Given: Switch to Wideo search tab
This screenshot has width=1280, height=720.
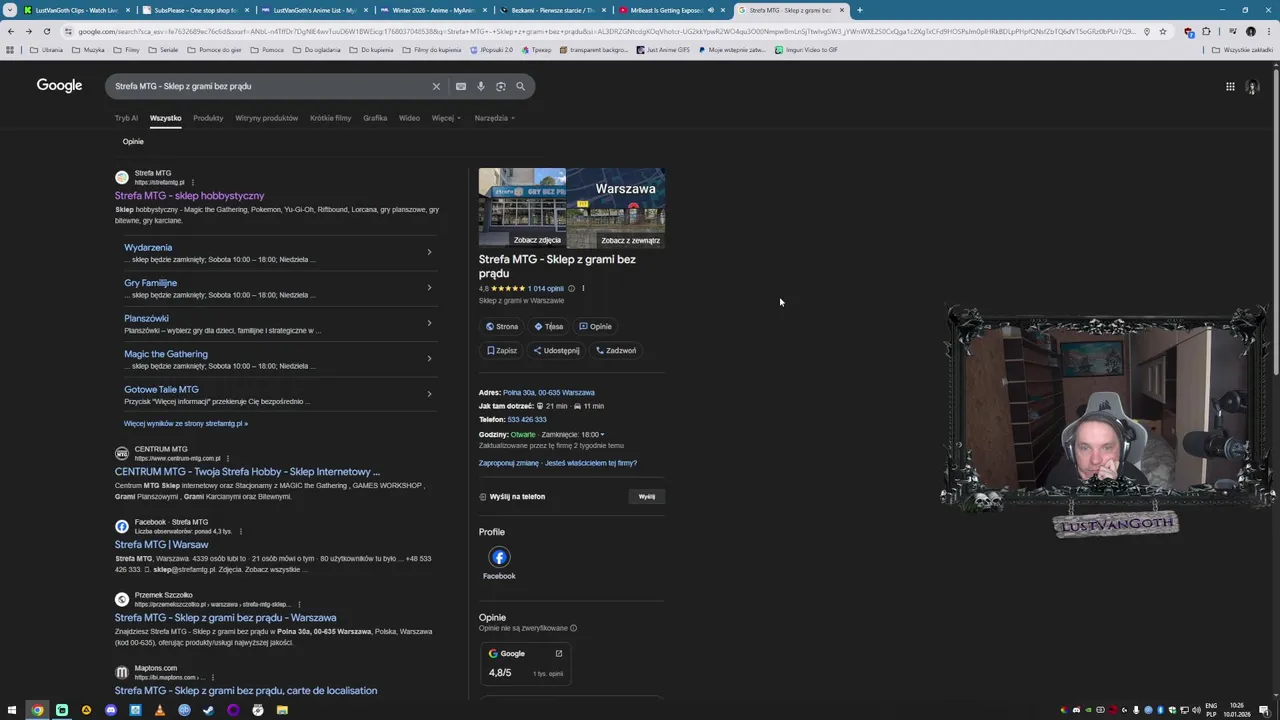Looking at the screenshot, I should pos(409,118).
